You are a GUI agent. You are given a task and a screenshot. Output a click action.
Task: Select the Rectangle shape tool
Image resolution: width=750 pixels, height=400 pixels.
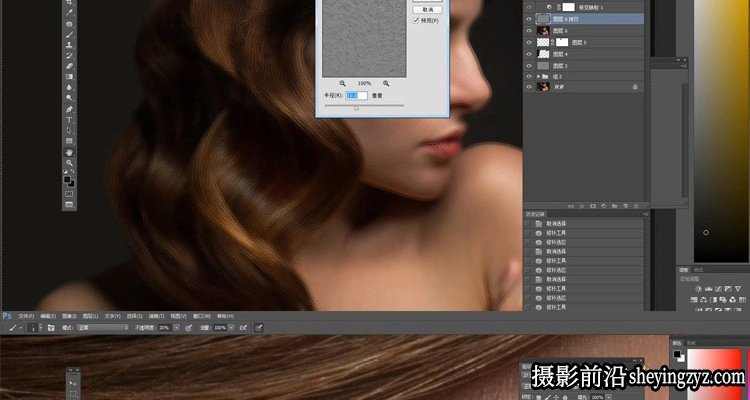pyautogui.click(x=69, y=141)
